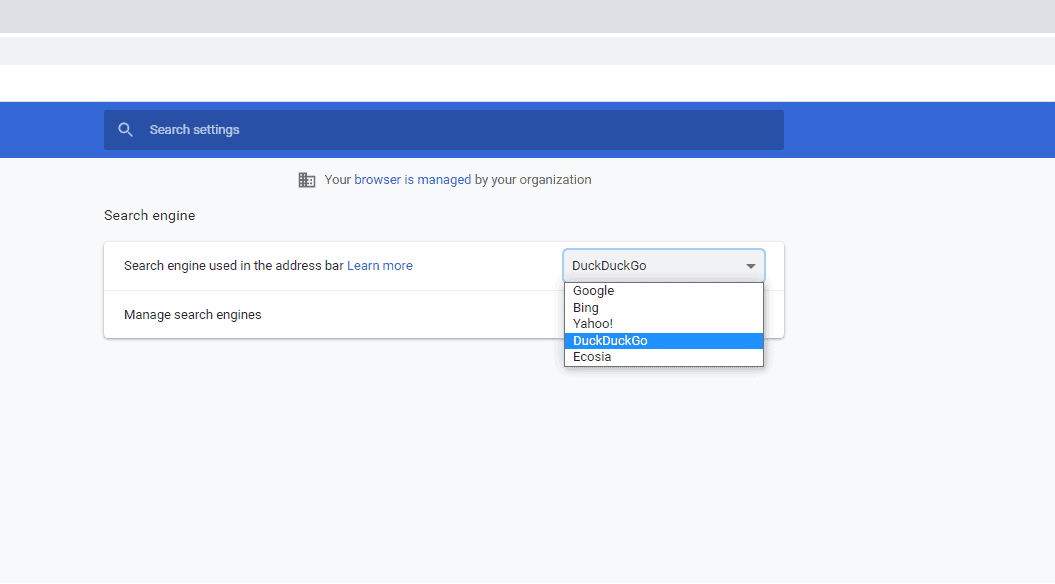Click the light gray toolbar strip below tabs
This screenshot has height=584, width=1055.
528,50
